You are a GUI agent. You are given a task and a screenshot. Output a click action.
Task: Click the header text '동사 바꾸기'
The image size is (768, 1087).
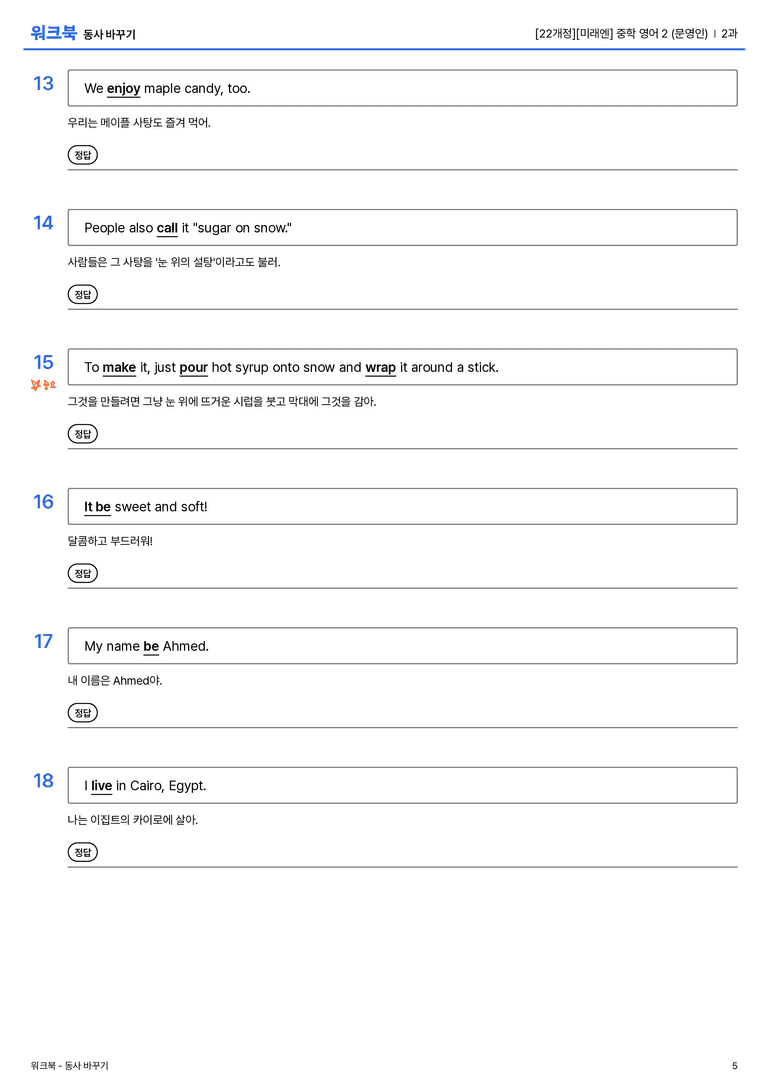point(110,35)
